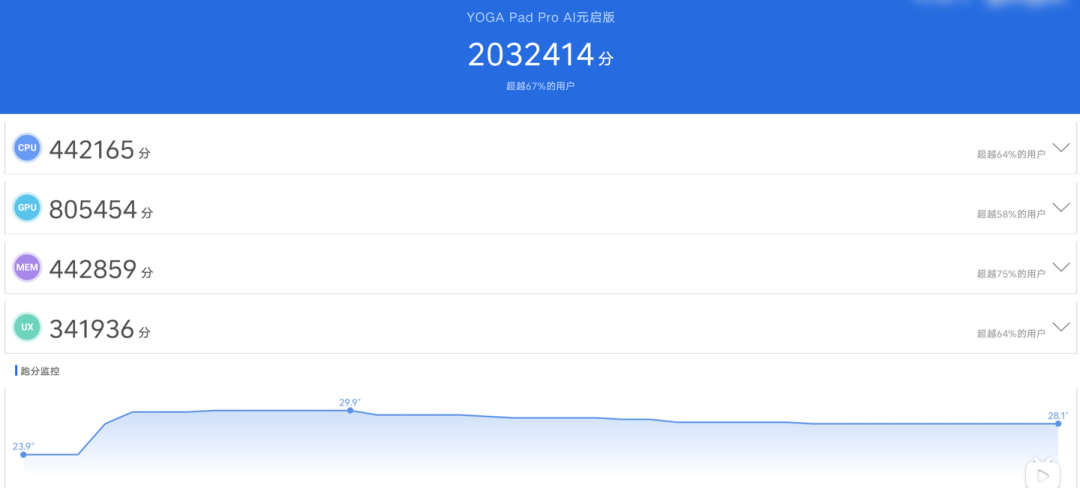Image resolution: width=1080 pixels, height=488 pixels.
Task: Open the MEM 442859 score row
Action: pos(540,268)
